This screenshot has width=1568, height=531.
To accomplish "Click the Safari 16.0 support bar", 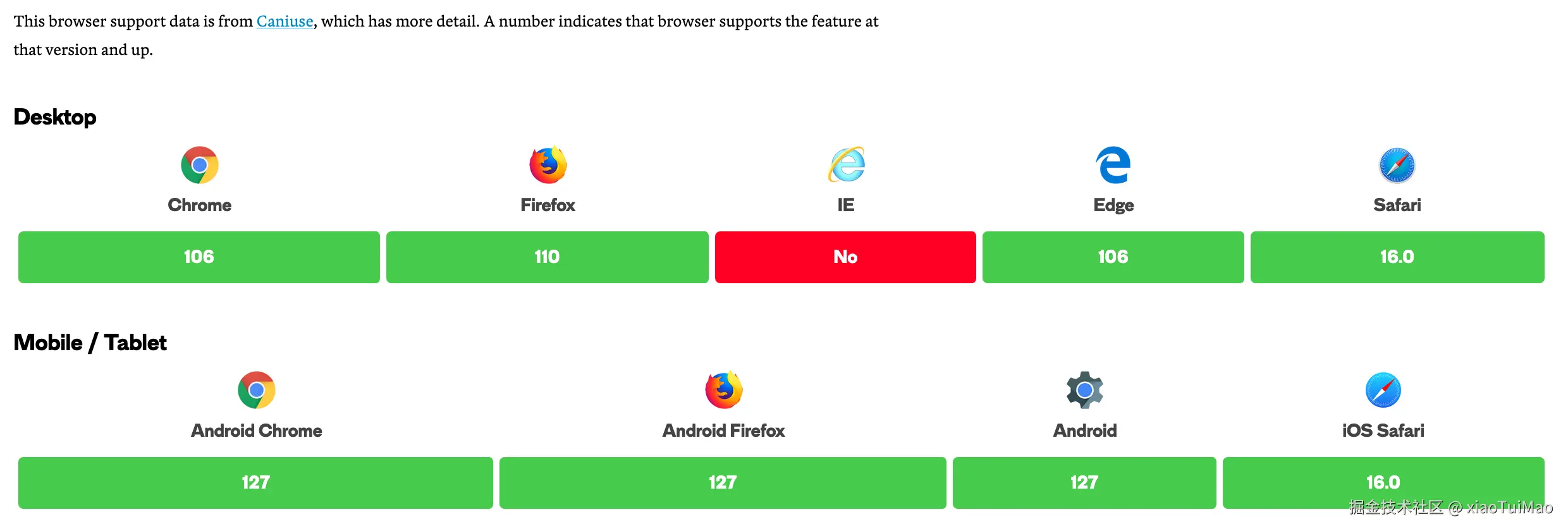I will click(1397, 257).
